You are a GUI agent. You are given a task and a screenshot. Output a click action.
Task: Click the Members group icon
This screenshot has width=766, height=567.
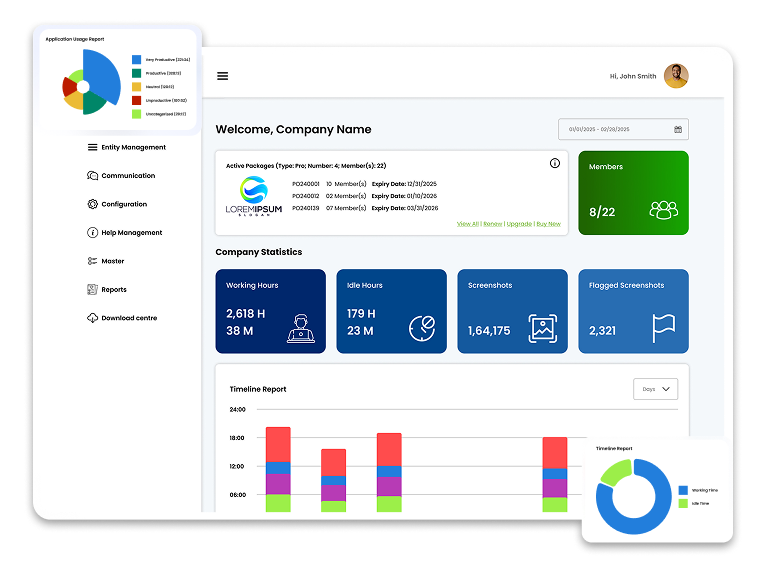[663, 210]
